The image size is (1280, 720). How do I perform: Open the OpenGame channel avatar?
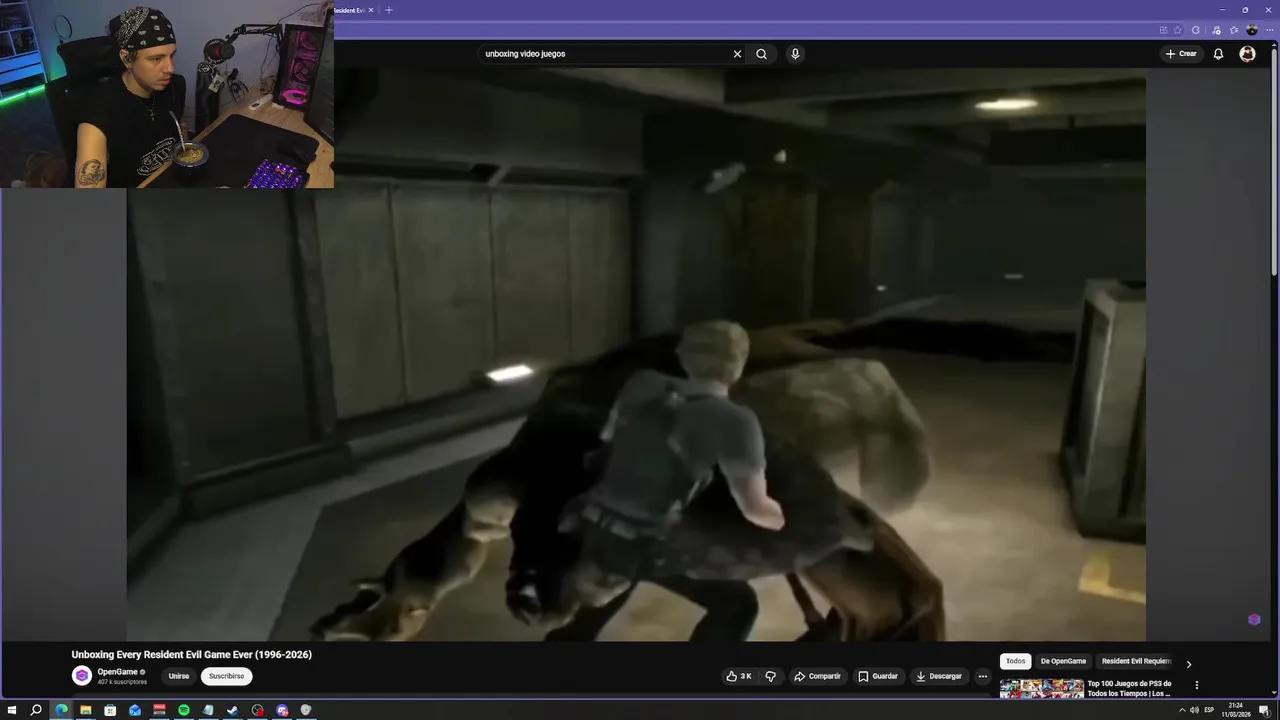coord(82,676)
